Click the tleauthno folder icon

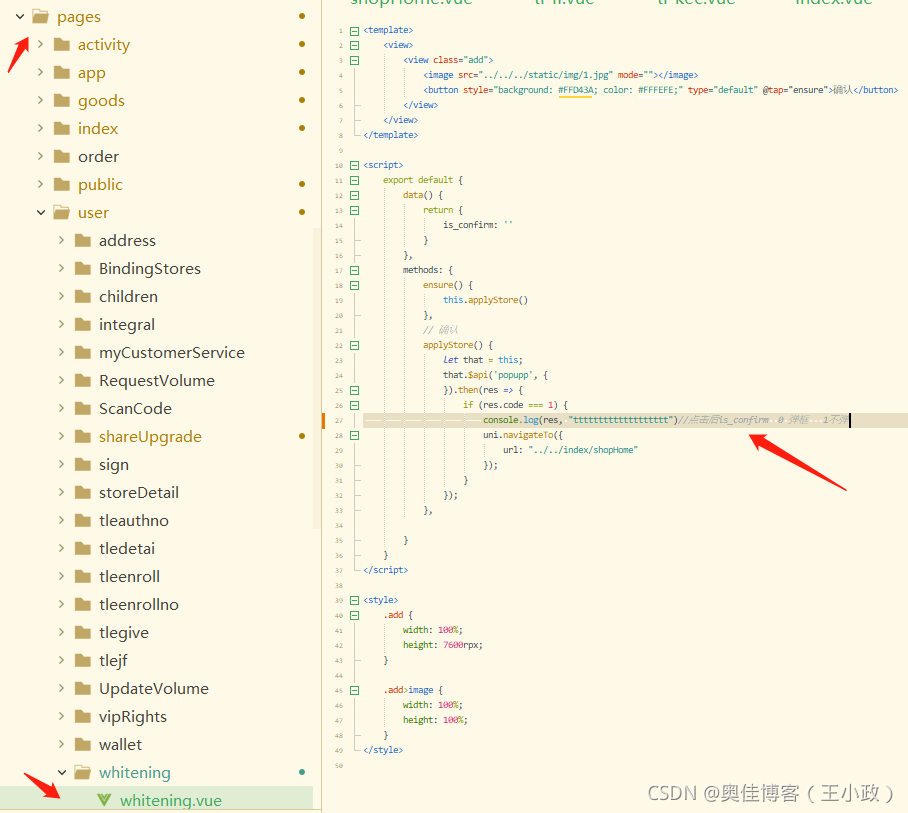[x=83, y=521]
